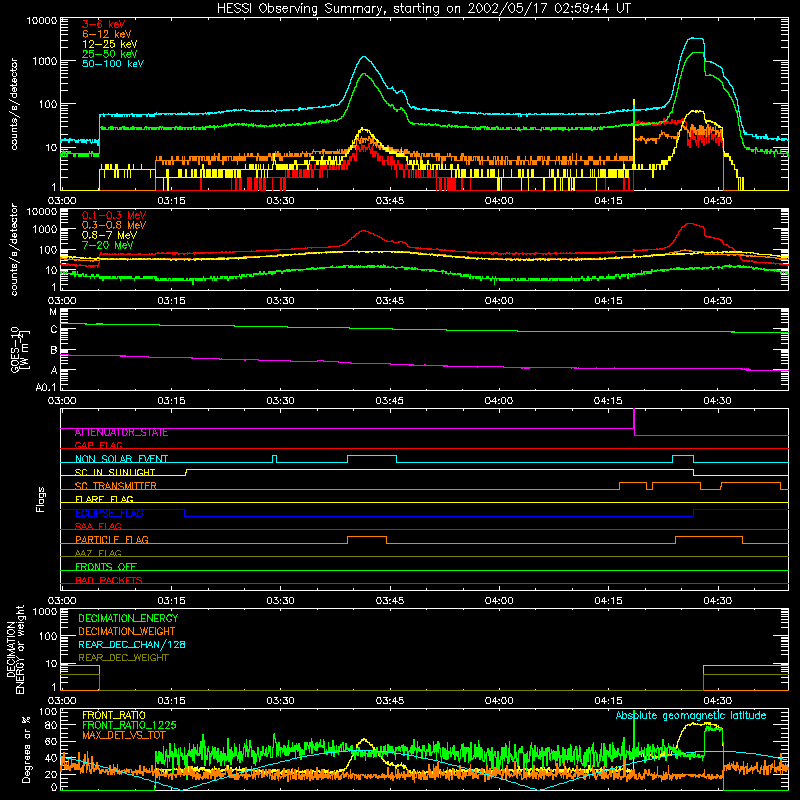Click the 7-20 MeV legend label
Screen dimensions: 800x800
click(x=108, y=245)
